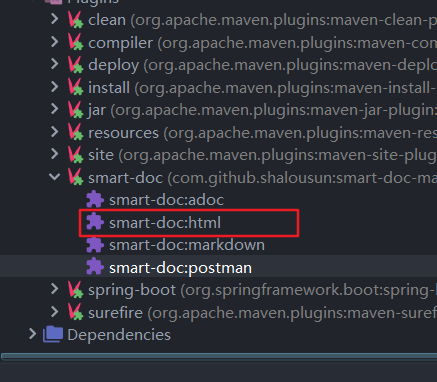Click the clean plugin Maven icon
Screen dimensions: 437x382
(x=75, y=20)
